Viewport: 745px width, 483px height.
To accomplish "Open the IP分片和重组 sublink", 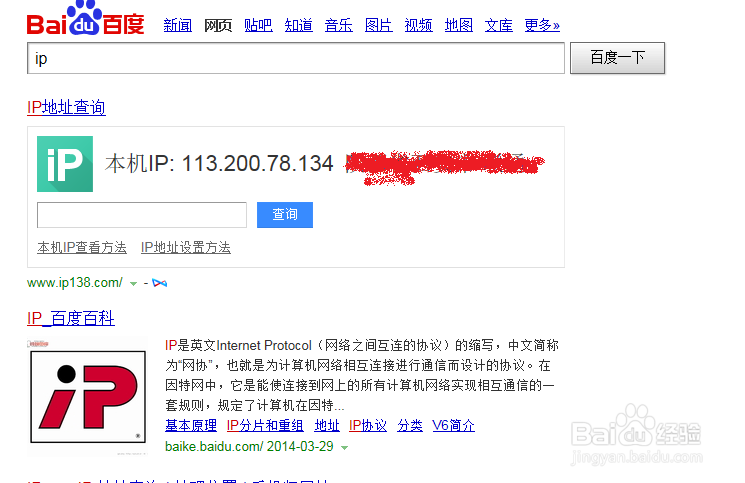I will (x=265, y=426).
